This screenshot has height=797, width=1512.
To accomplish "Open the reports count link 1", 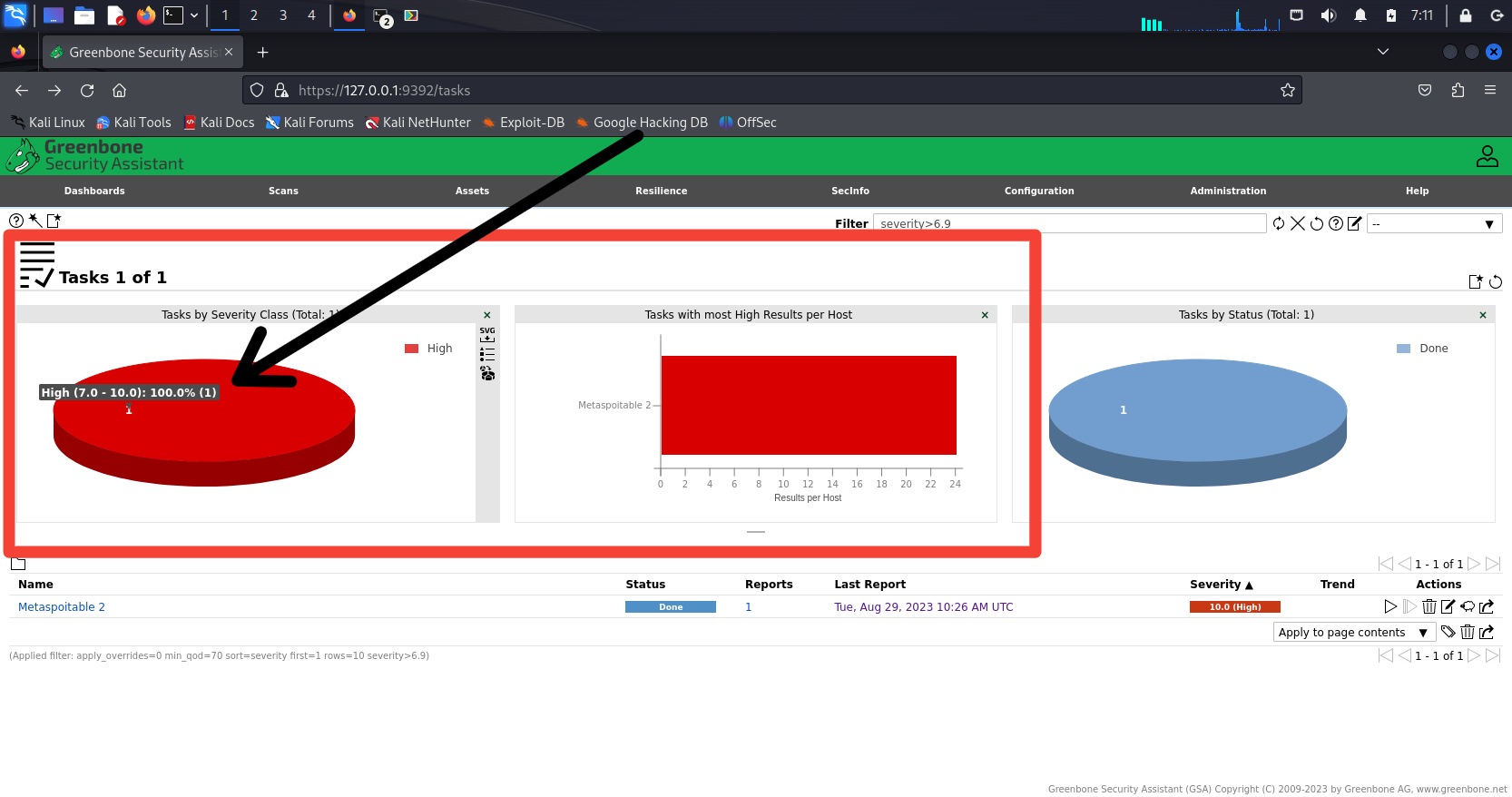I will [x=749, y=606].
